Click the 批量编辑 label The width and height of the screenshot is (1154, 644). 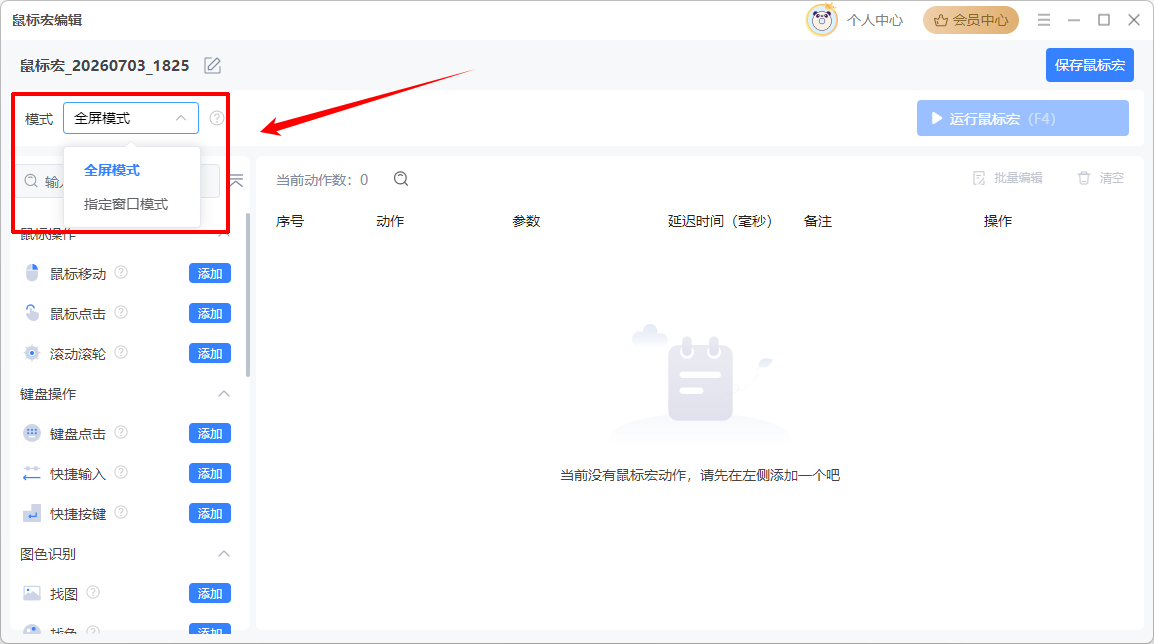tap(1018, 178)
